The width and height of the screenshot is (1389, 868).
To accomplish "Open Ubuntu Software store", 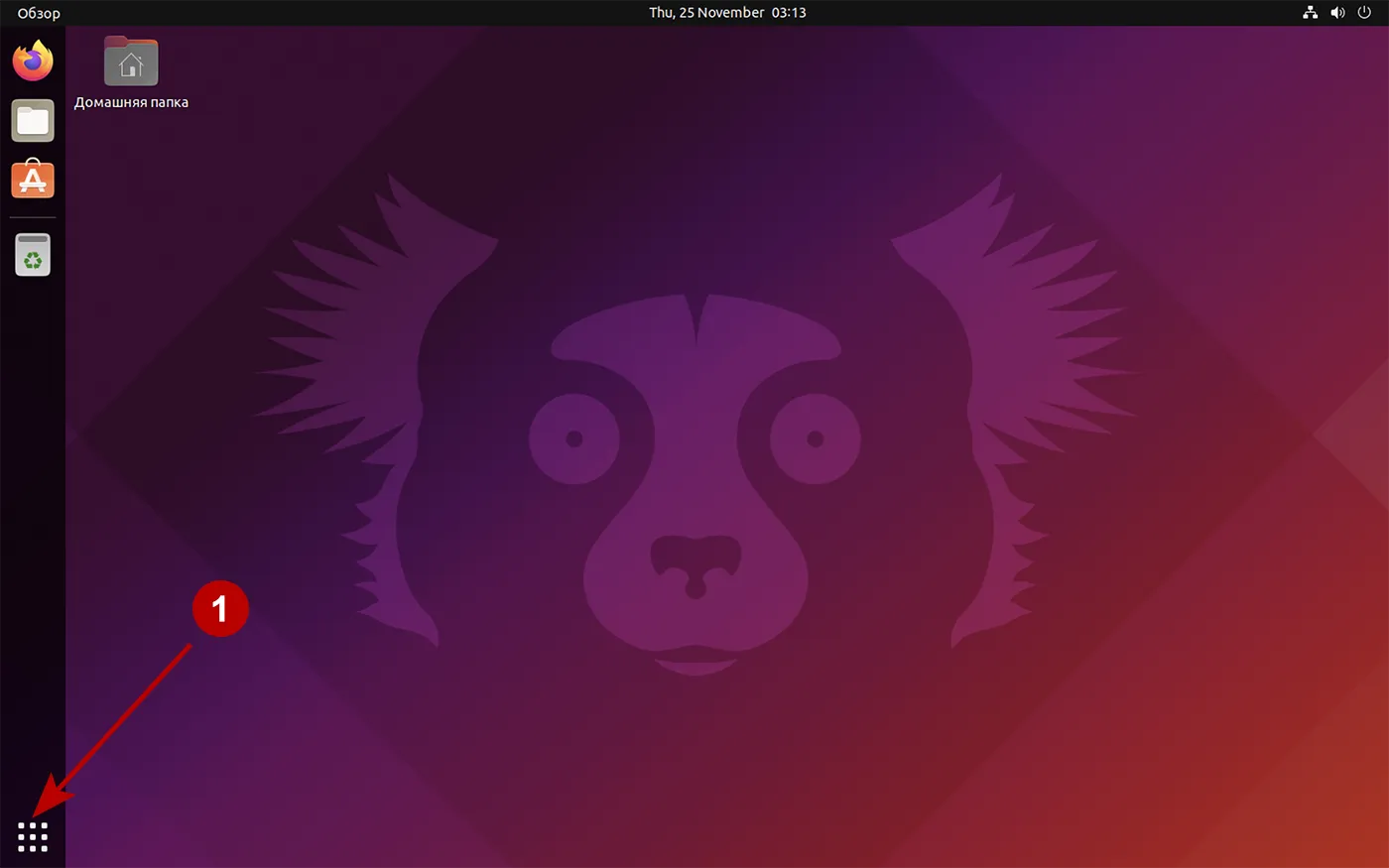I will (33, 180).
